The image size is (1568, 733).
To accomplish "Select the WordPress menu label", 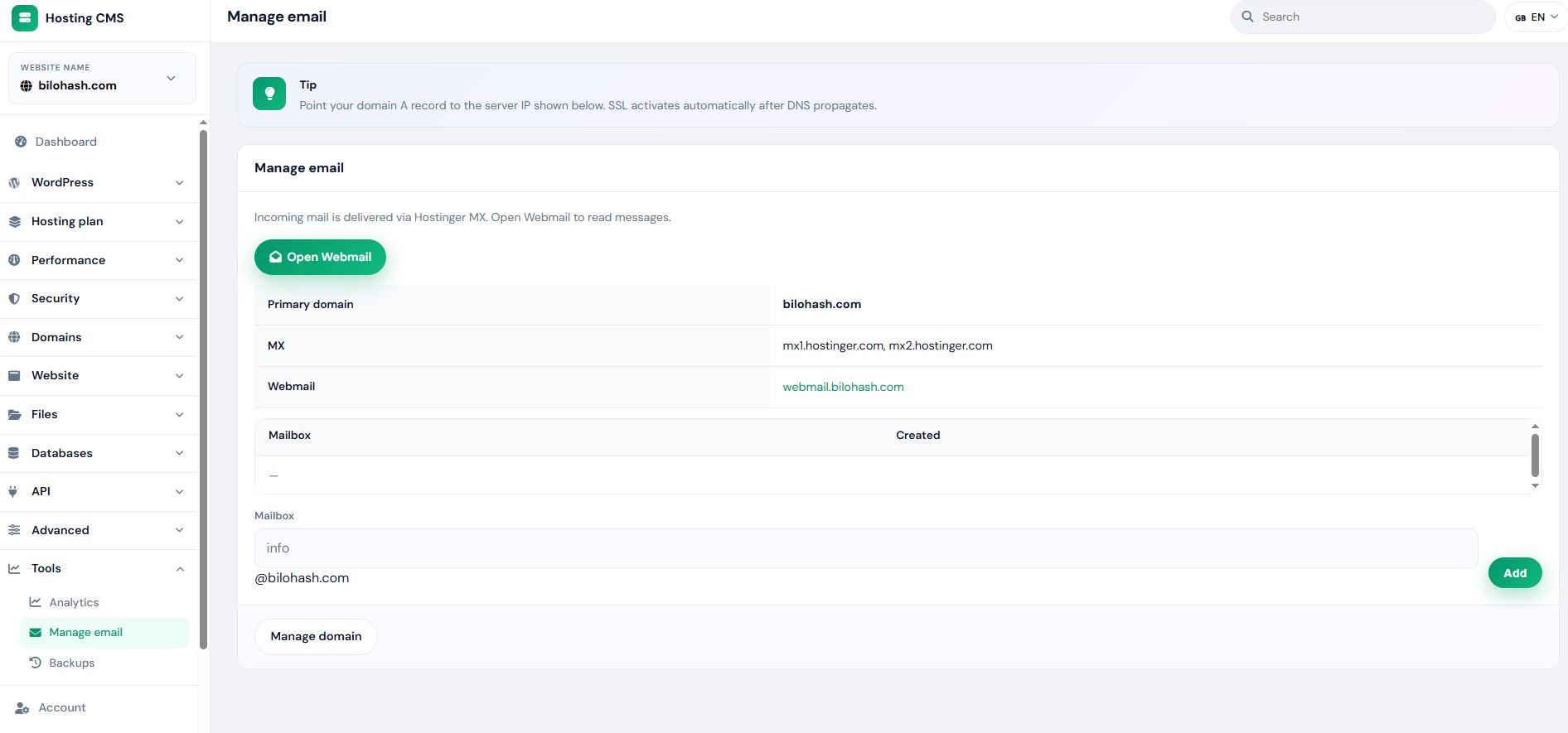I will (62, 182).
